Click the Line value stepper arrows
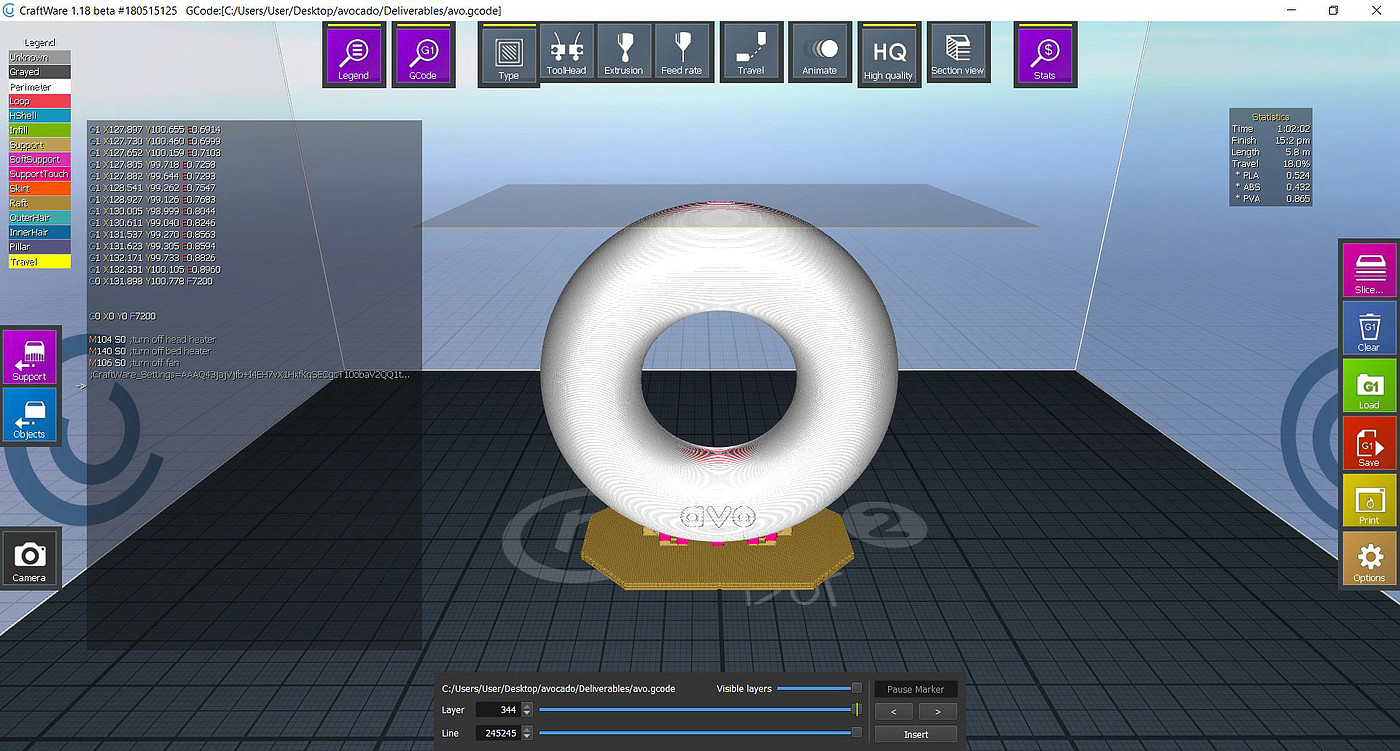The height and width of the screenshot is (751, 1400). click(x=527, y=733)
